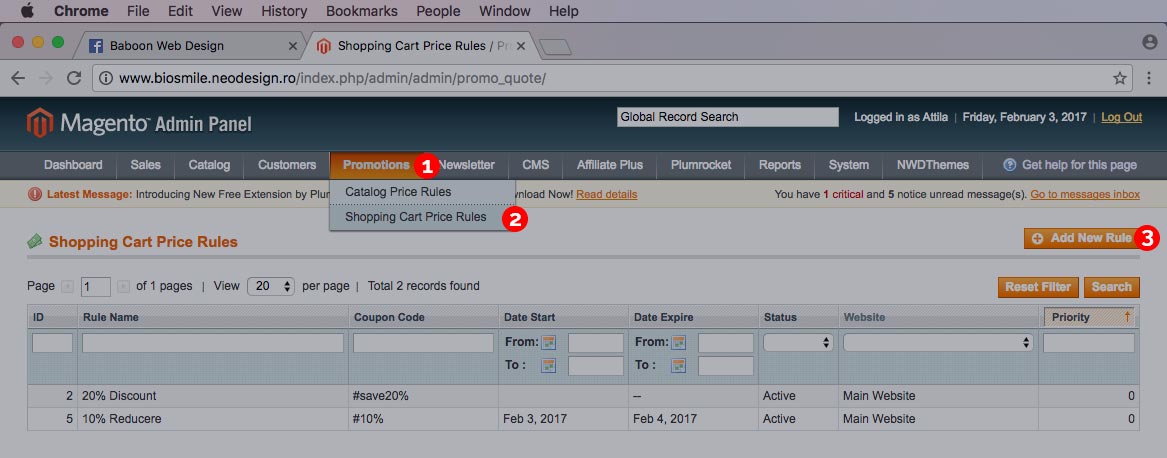The height and width of the screenshot is (458, 1167).
Task: Open the Bookmarks menu in menu bar
Action: pyautogui.click(x=362, y=10)
